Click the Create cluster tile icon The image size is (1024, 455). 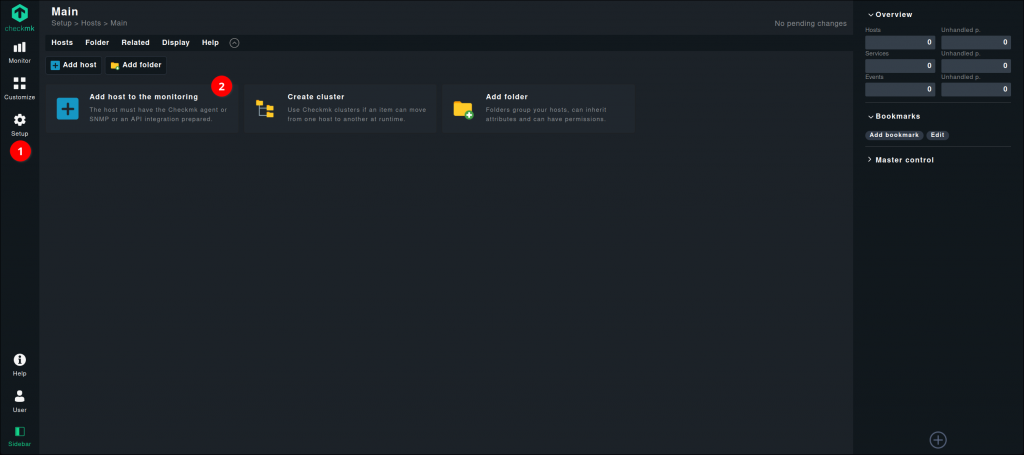tap(265, 108)
